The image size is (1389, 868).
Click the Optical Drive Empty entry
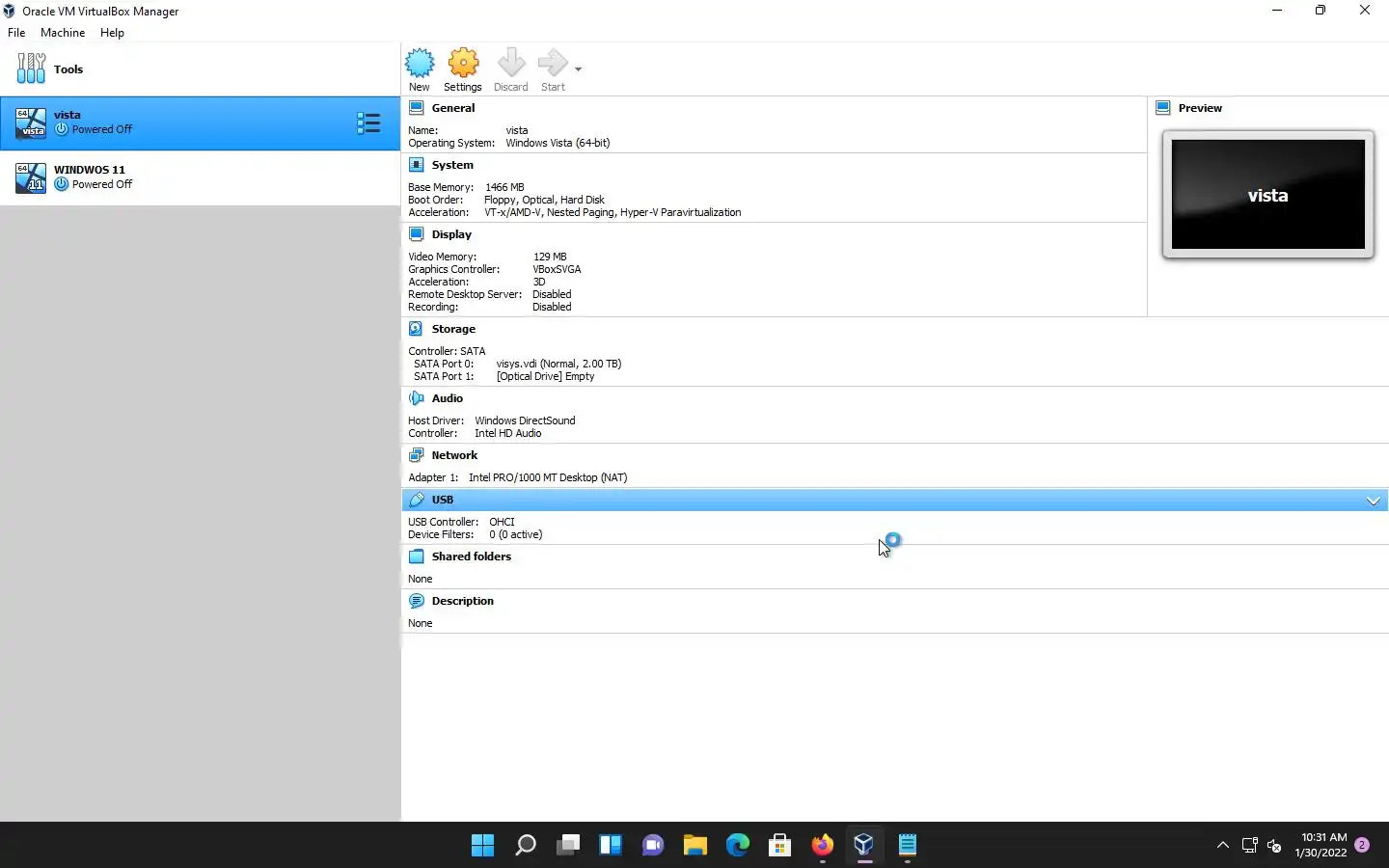[x=545, y=376]
